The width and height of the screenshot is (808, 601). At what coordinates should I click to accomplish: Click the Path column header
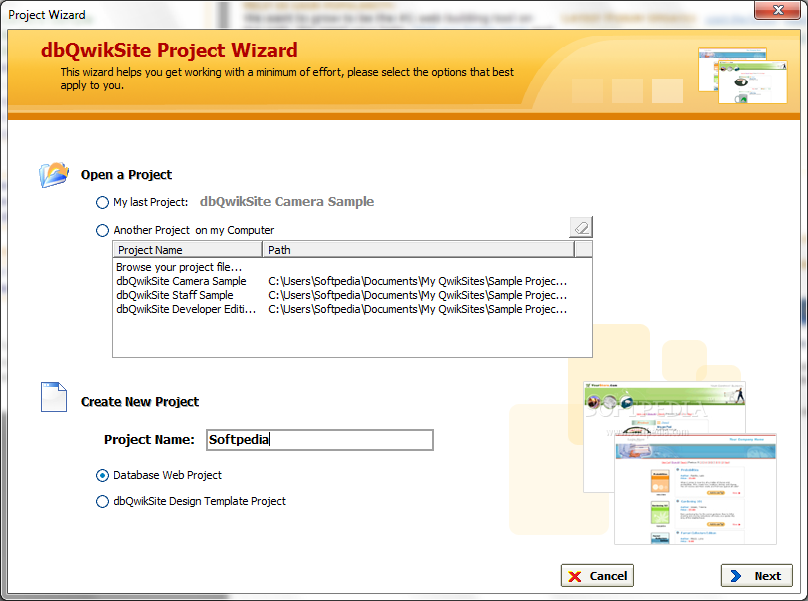(418, 250)
